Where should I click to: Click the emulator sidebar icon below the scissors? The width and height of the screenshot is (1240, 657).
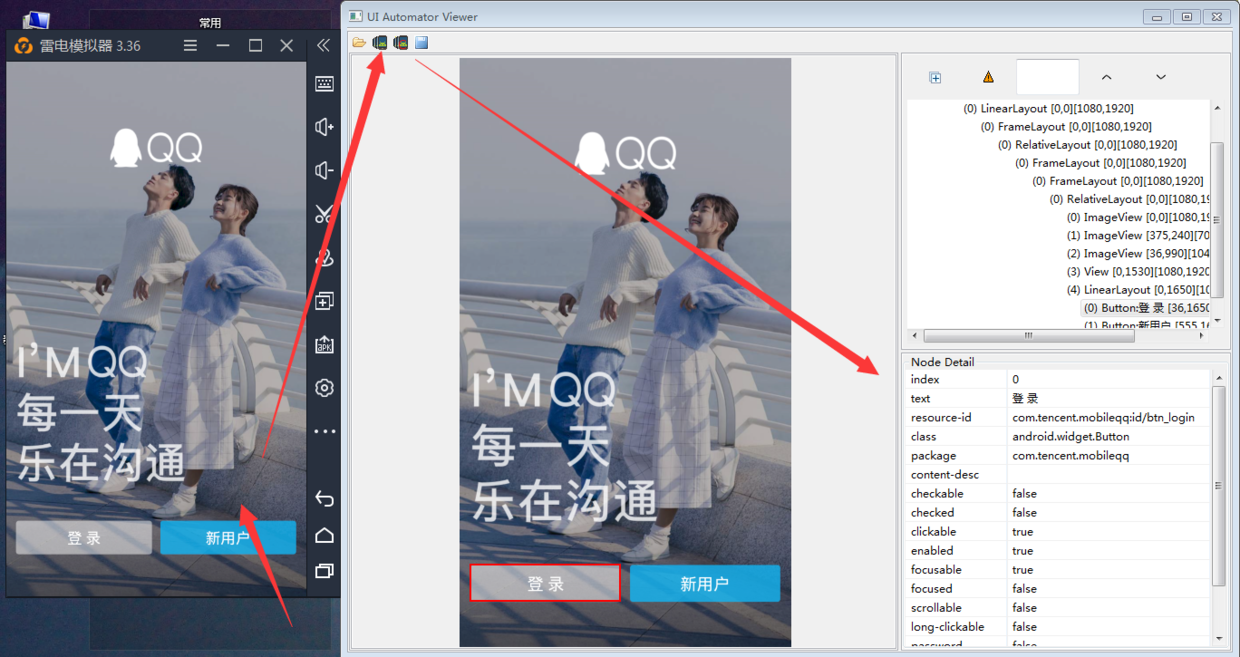click(x=324, y=257)
